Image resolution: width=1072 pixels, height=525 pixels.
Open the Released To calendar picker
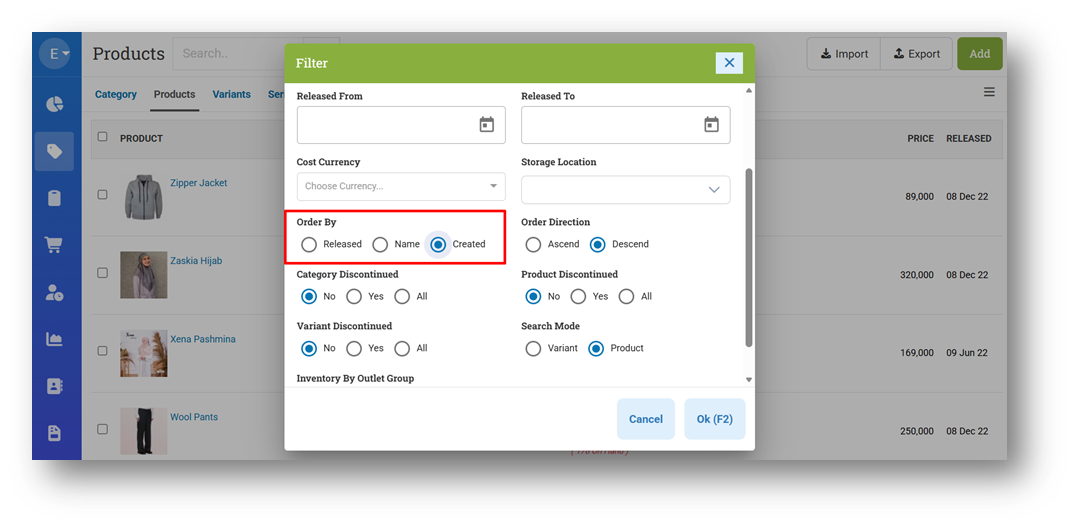[x=711, y=125]
